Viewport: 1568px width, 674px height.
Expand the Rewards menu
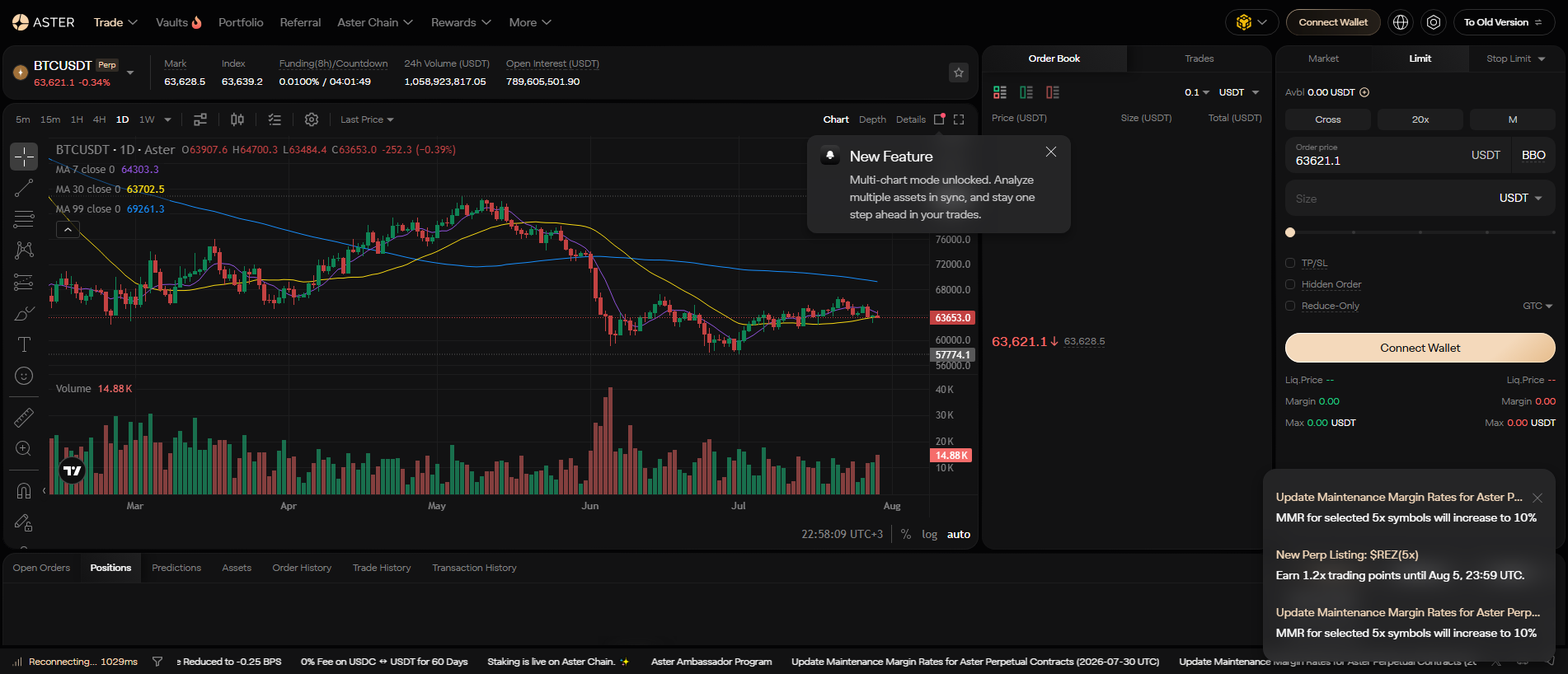click(461, 22)
